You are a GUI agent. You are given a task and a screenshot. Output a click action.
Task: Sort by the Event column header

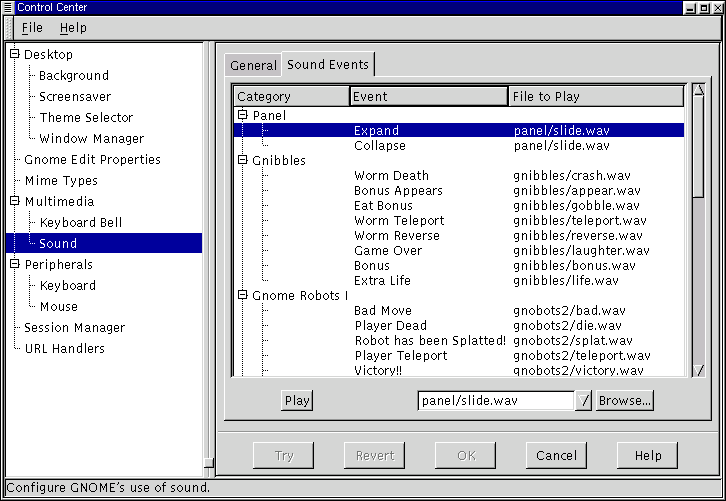coord(429,97)
